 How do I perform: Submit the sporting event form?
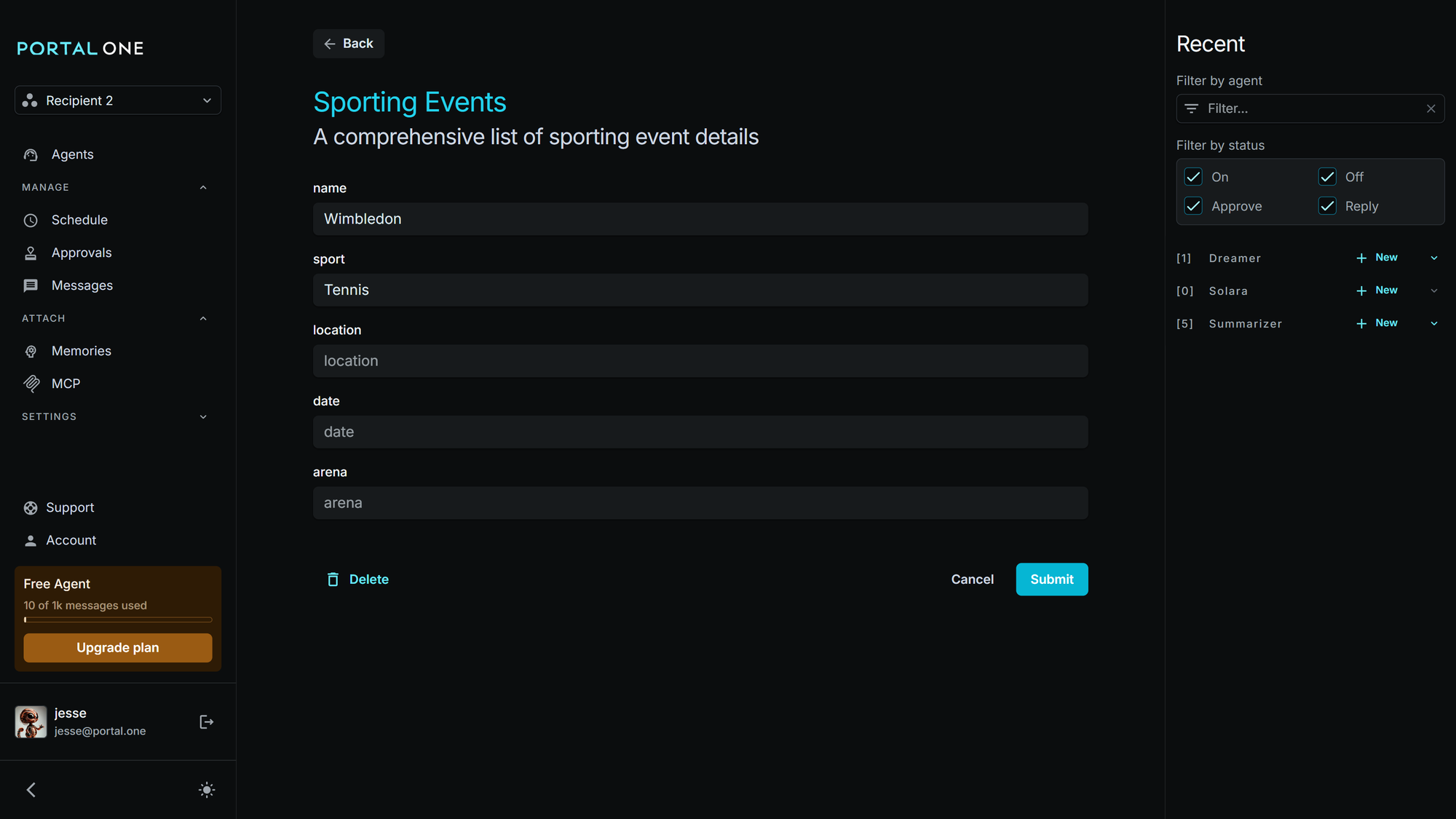point(1051,579)
